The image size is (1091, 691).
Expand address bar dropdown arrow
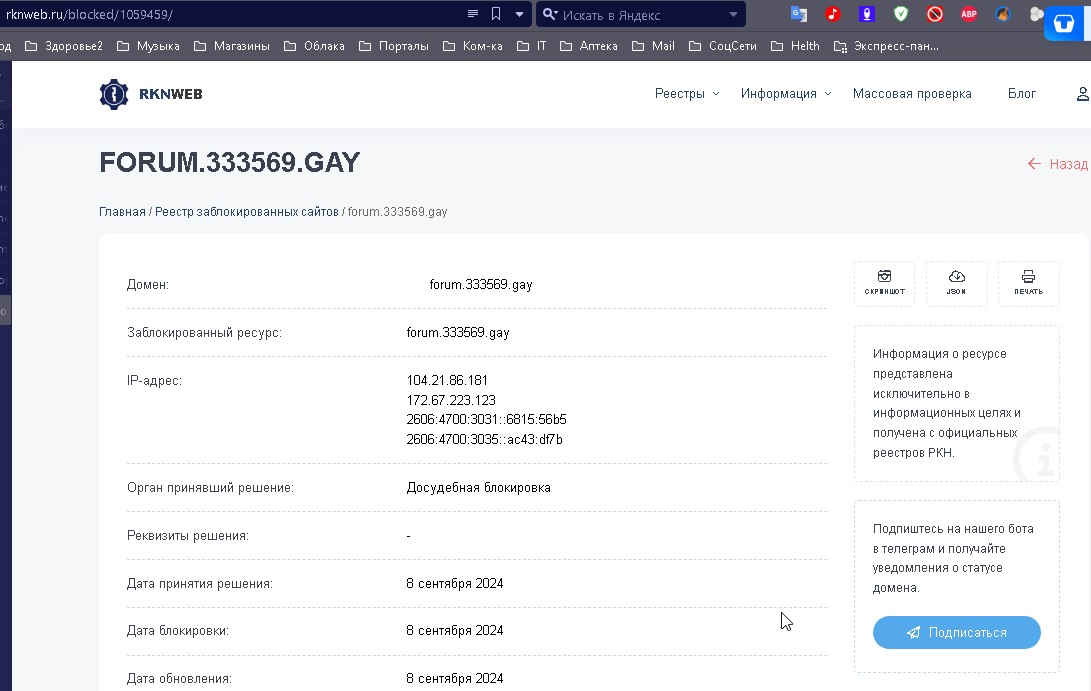click(x=519, y=14)
